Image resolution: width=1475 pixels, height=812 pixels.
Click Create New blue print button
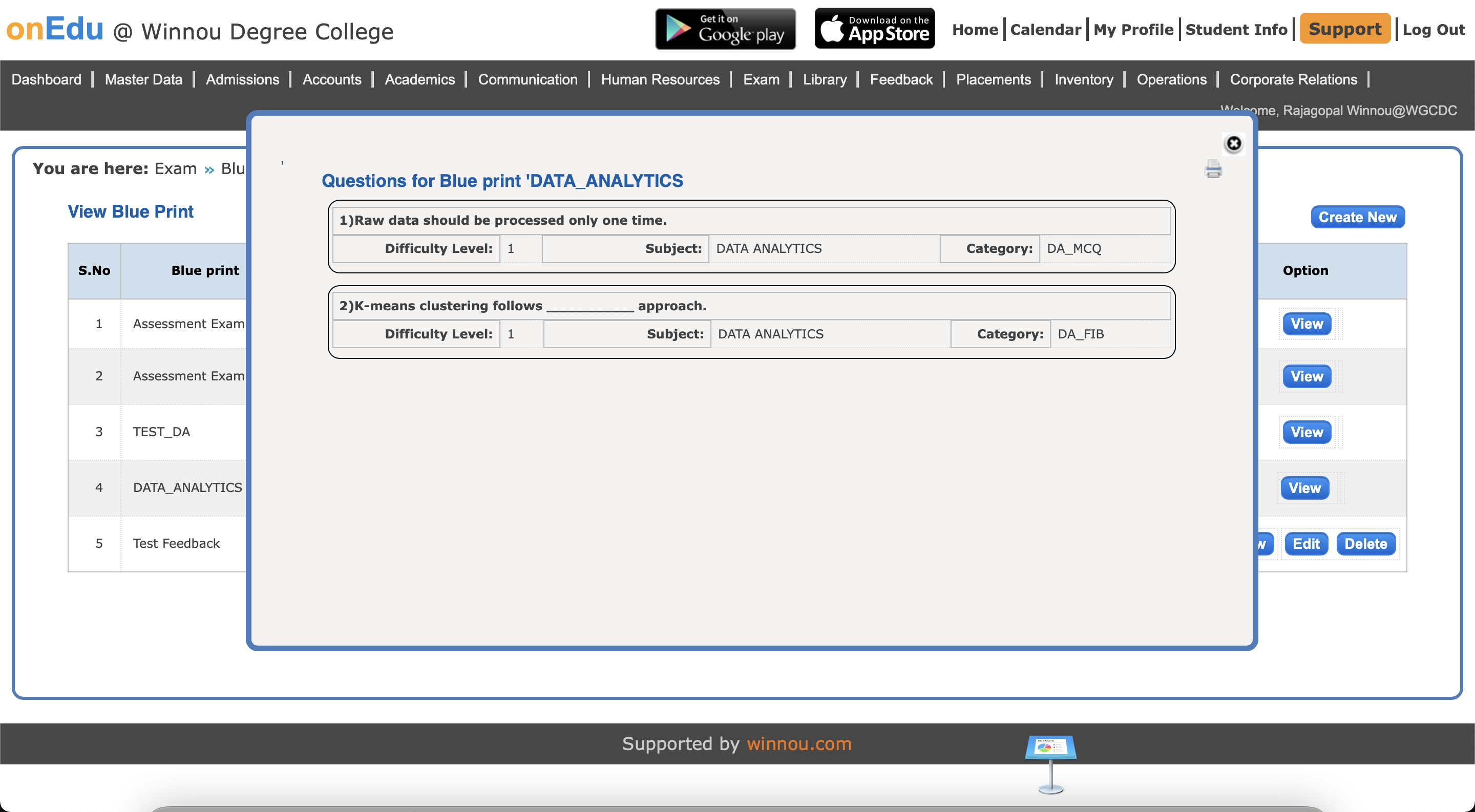click(x=1357, y=218)
